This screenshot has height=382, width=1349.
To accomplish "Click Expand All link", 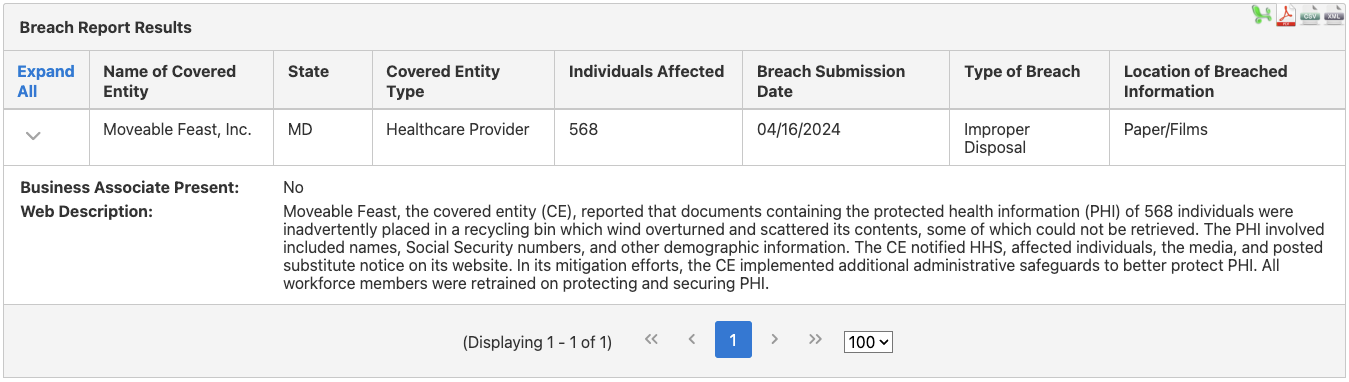I will tap(45, 81).
